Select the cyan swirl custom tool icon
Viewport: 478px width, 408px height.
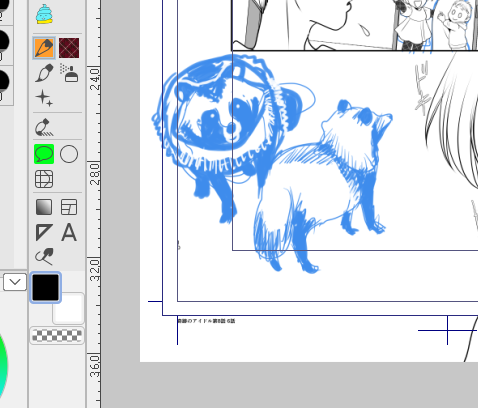(x=44, y=14)
